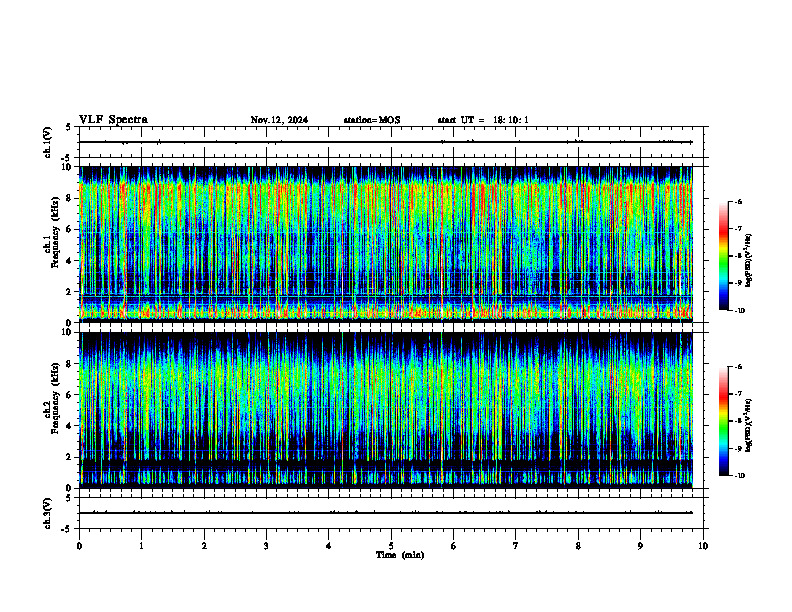792x612 pixels.
Task: Click the '-6' label on ch.1 colorbar
Action: click(737, 201)
